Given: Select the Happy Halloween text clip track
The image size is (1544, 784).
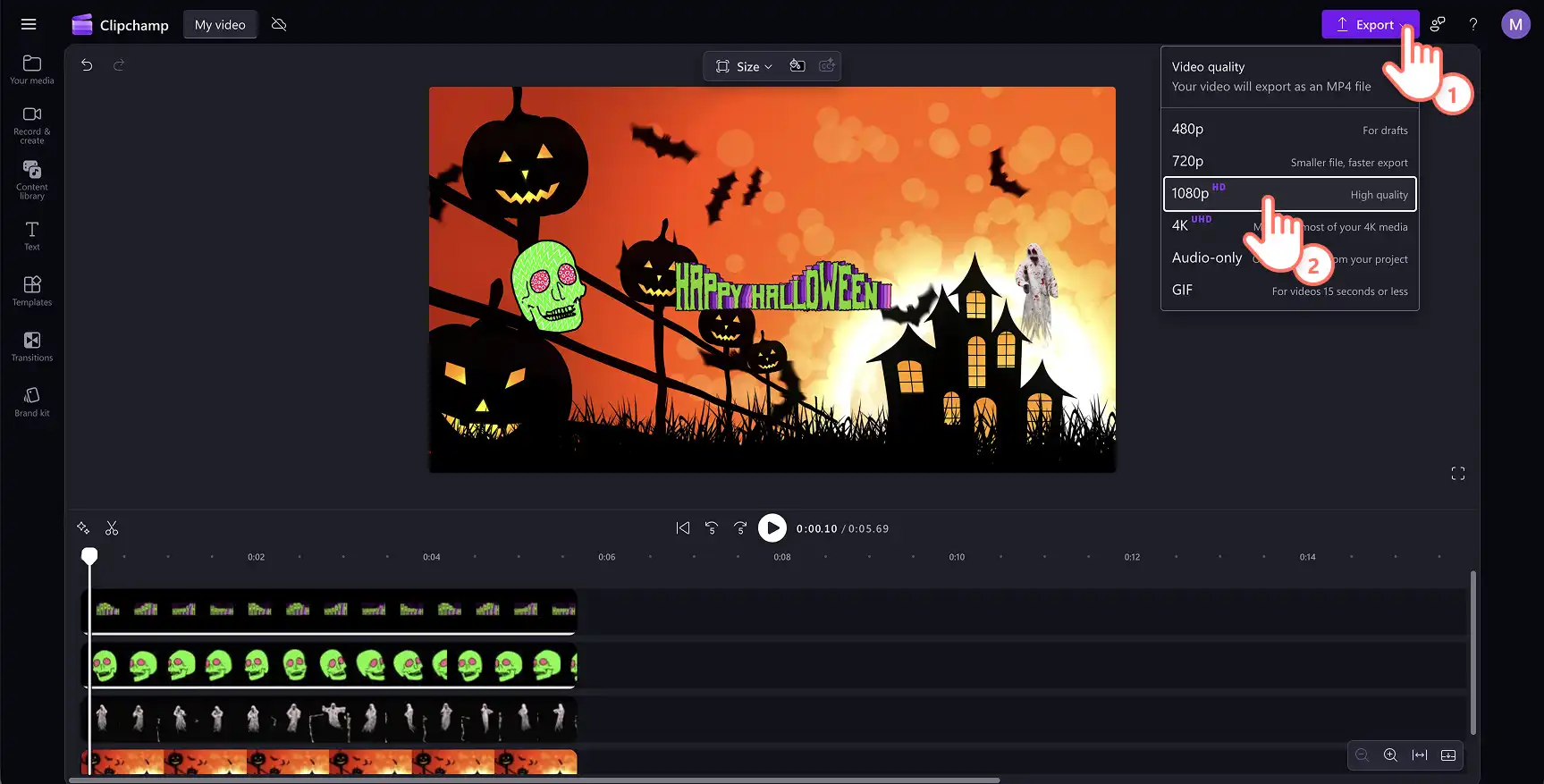Looking at the screenshot, I should [x=330, y=611].
